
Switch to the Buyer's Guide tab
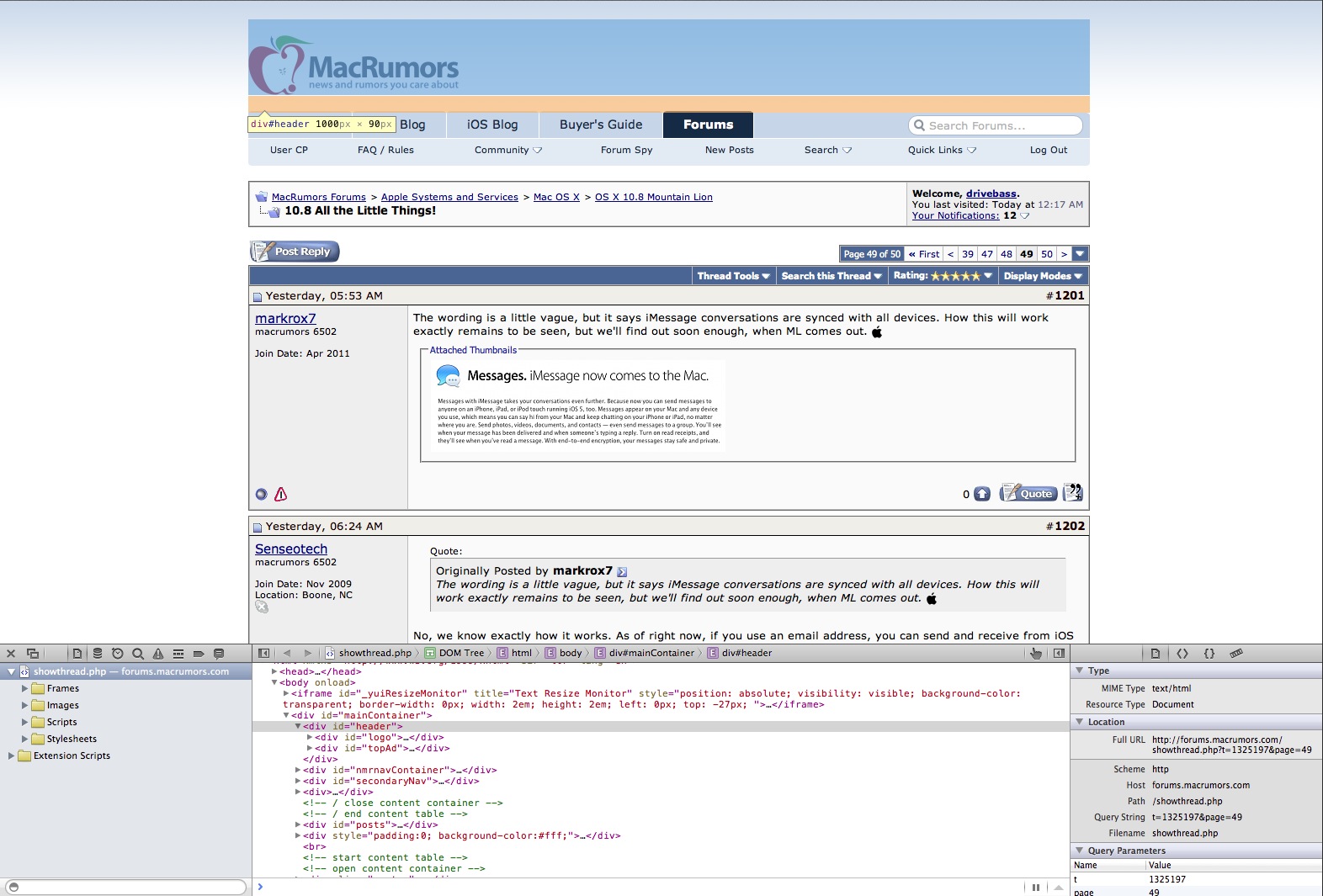click(x=601, y=125)
